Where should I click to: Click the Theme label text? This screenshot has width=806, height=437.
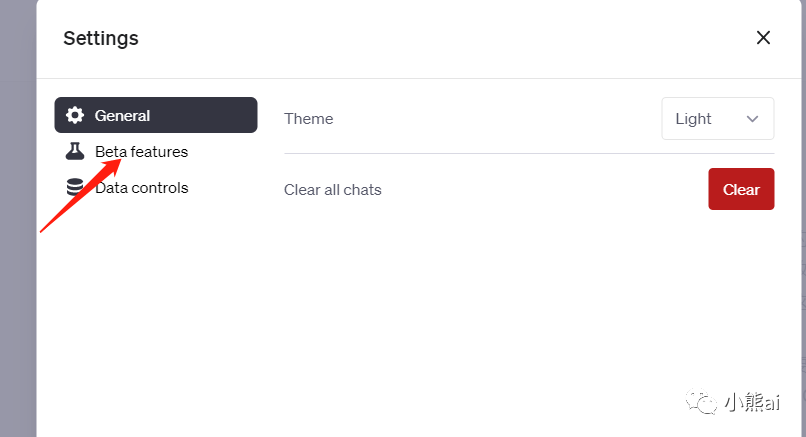(x=308, y=119)
